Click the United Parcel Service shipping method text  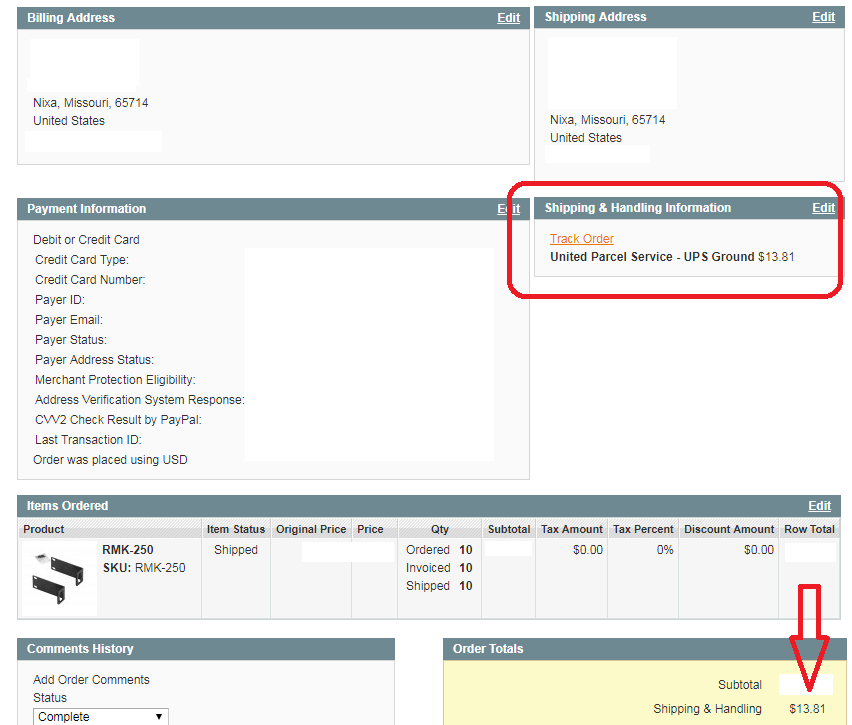(x=652, y=257)
